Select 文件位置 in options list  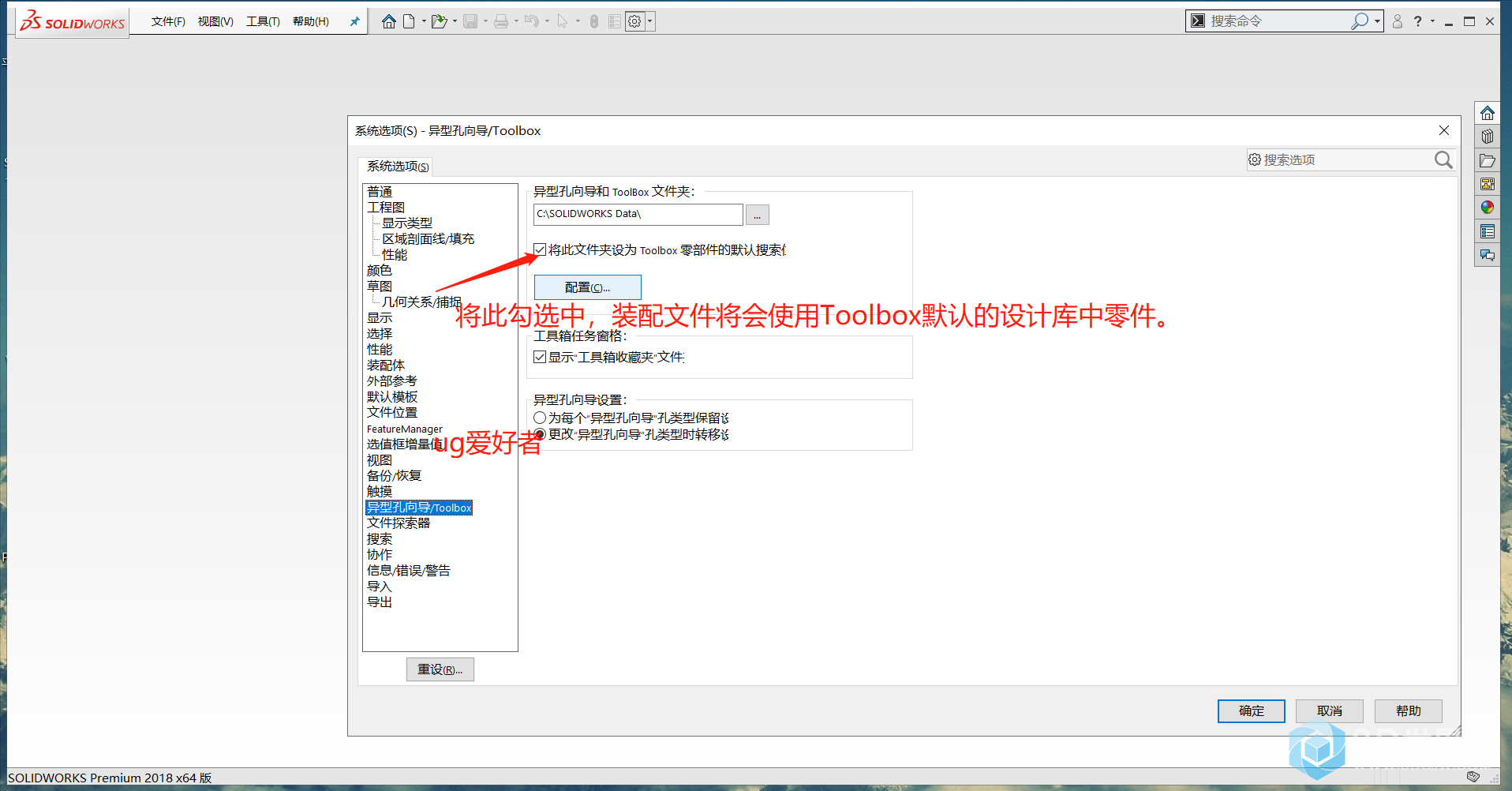tap(392, 413)
